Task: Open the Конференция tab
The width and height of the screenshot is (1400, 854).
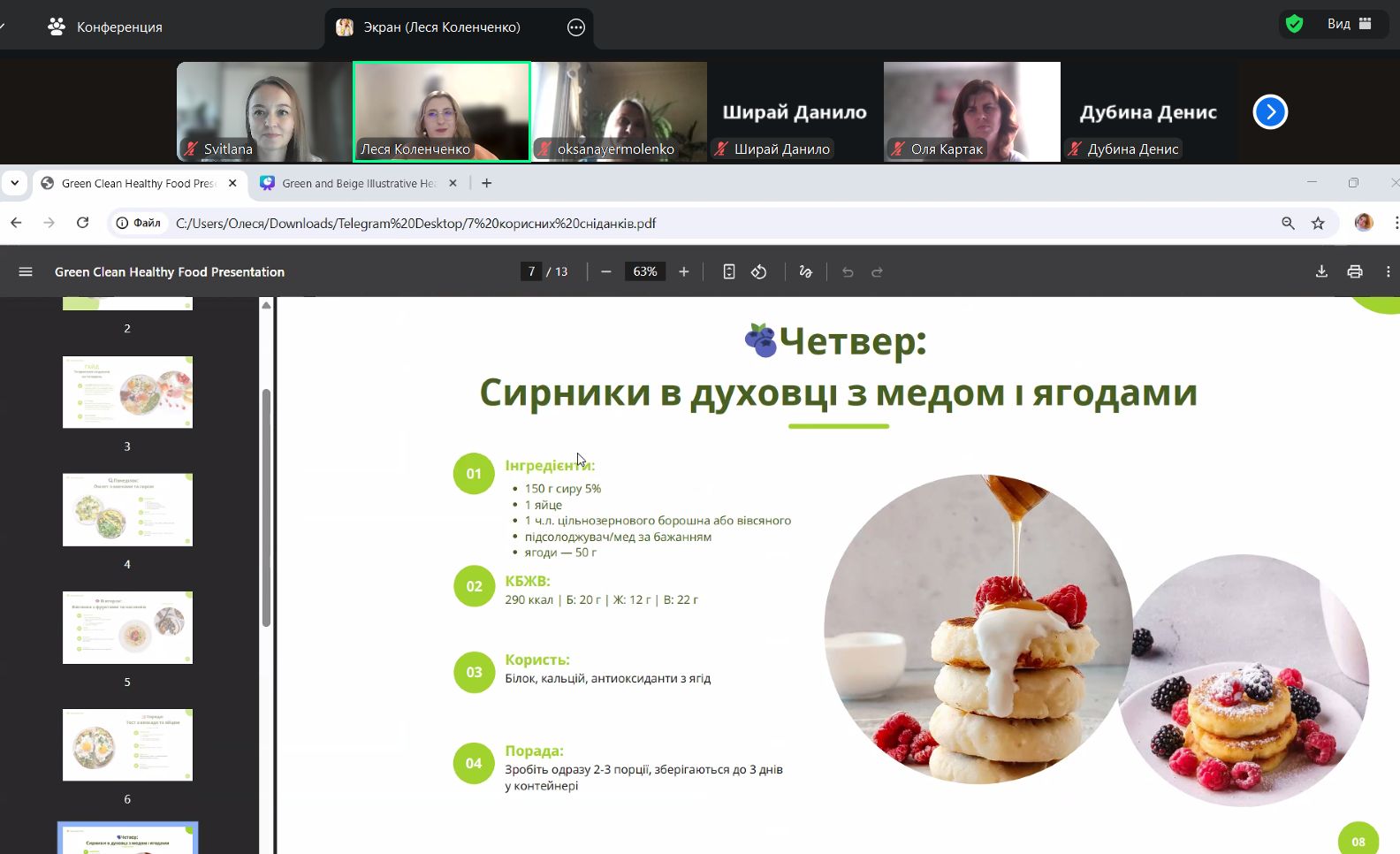Action: pyautogui.click(x=105, y=27)
